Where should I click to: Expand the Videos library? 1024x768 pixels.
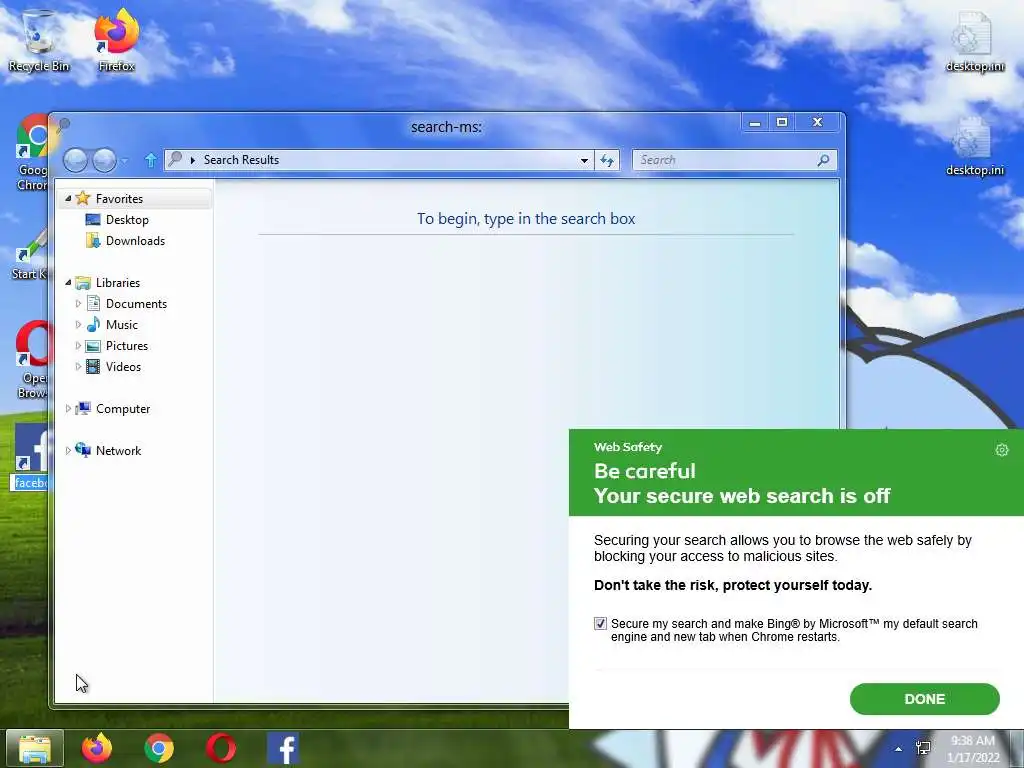(78, 366)
